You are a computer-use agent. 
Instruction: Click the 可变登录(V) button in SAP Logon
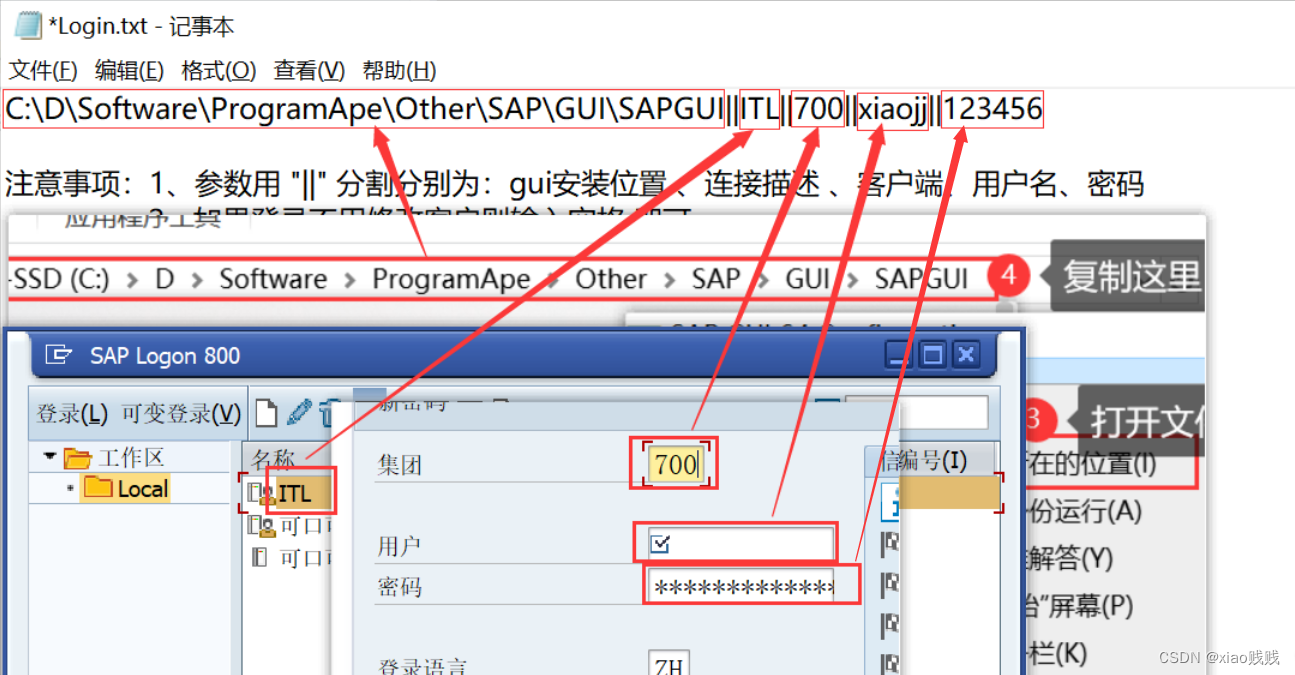(181, 413)
